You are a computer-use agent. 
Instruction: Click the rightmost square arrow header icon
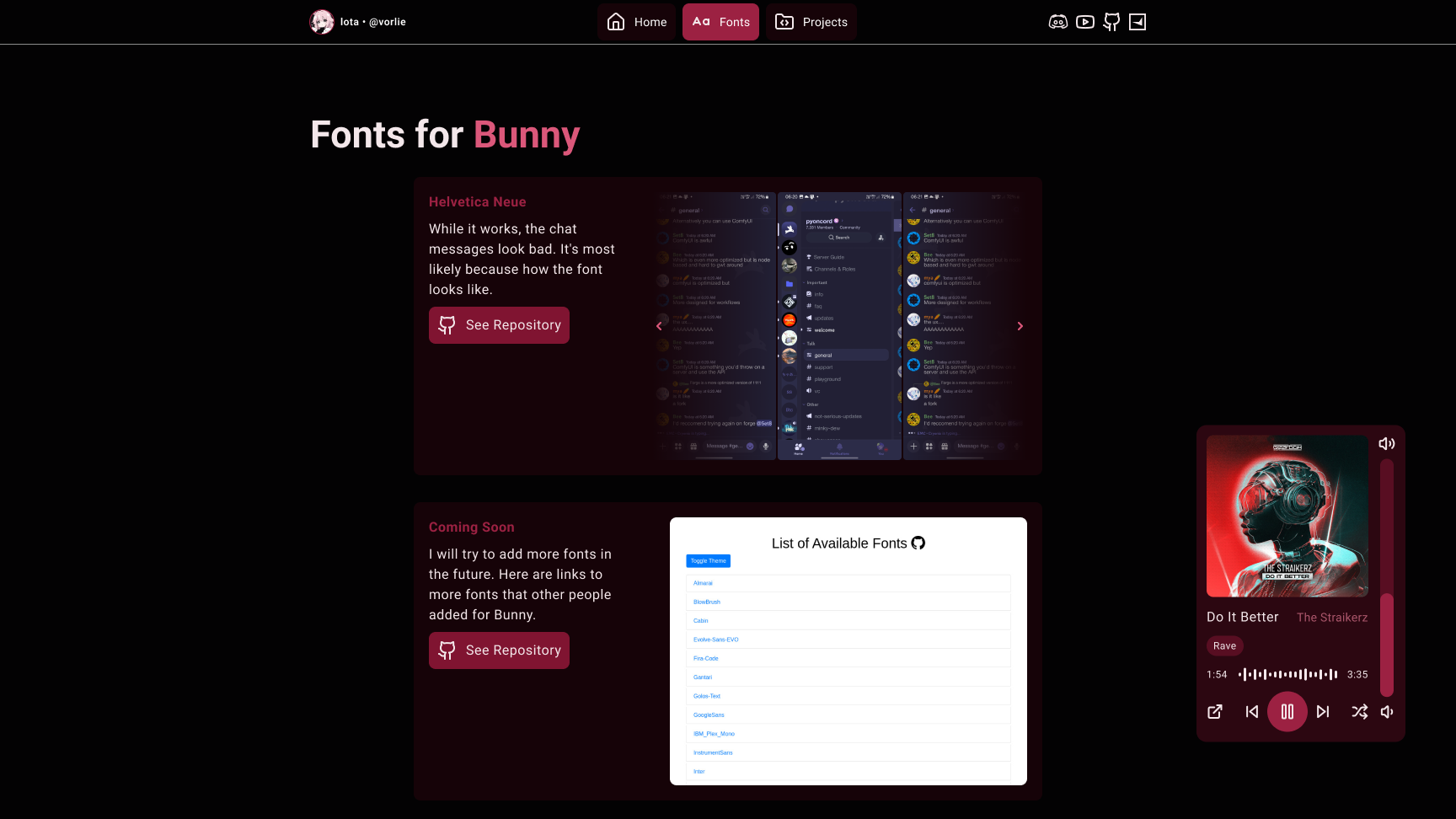click(1137, 22)
